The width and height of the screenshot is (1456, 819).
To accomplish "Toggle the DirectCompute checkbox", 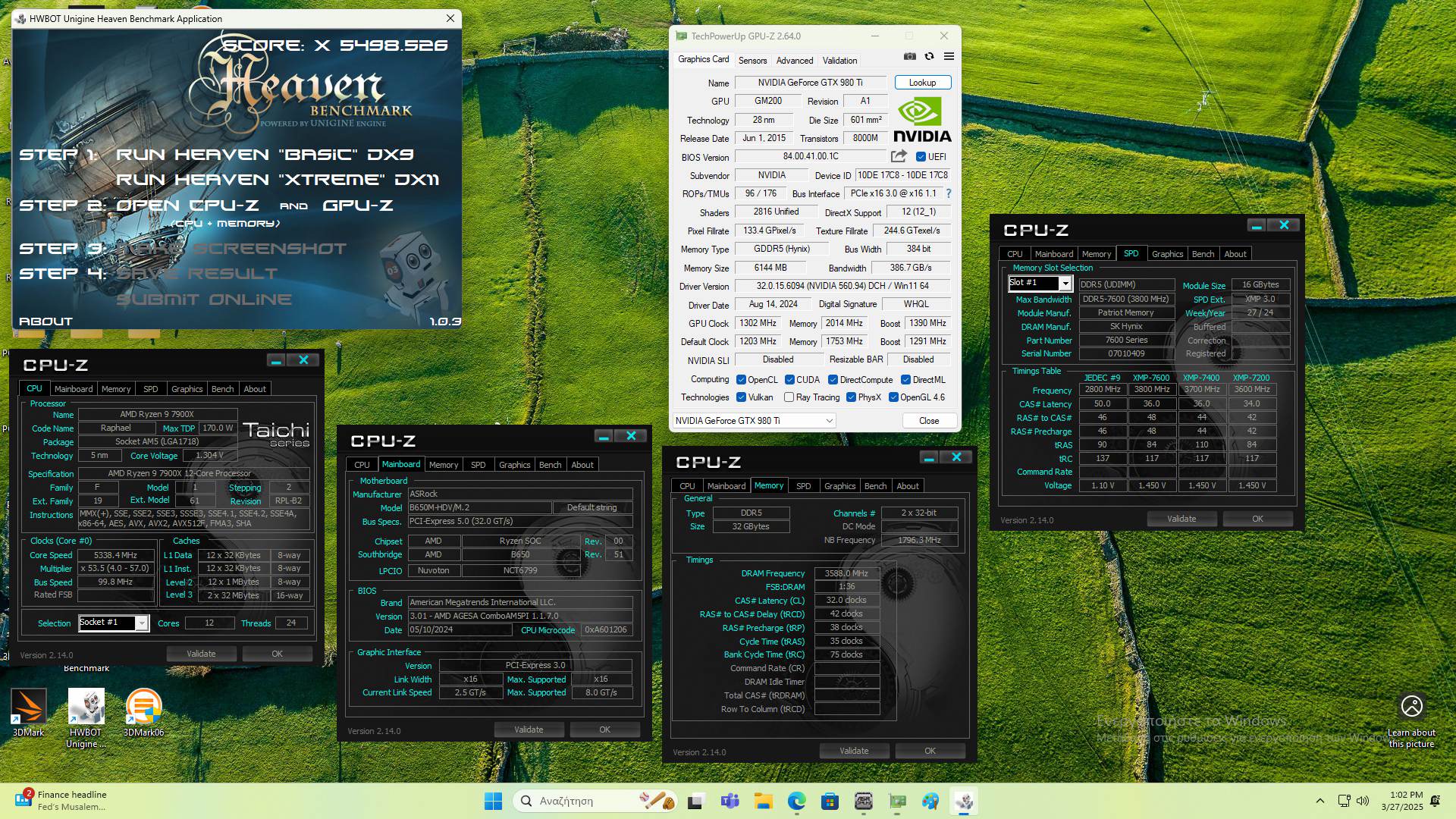I will 833,380.
